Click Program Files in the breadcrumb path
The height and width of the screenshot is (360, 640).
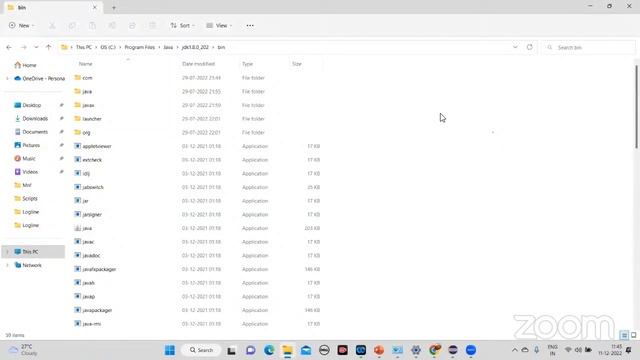[140, 47]
